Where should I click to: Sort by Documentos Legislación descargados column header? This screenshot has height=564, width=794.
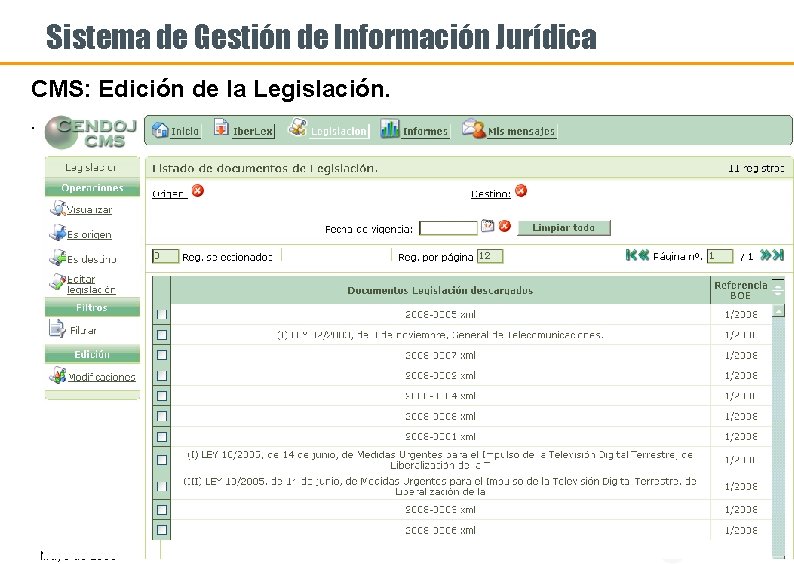point(440,290)
